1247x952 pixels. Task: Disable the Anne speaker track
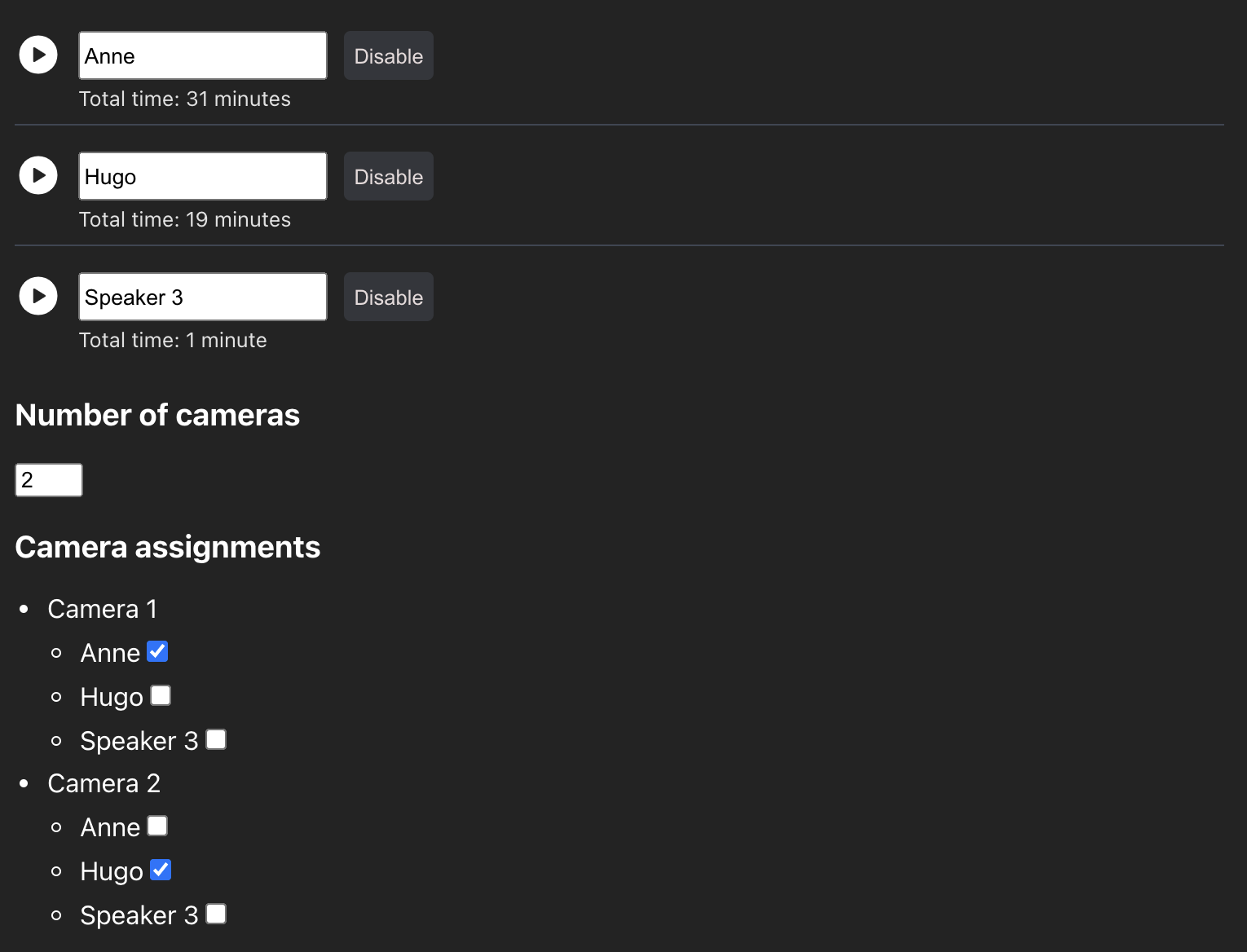pos(388,55)
